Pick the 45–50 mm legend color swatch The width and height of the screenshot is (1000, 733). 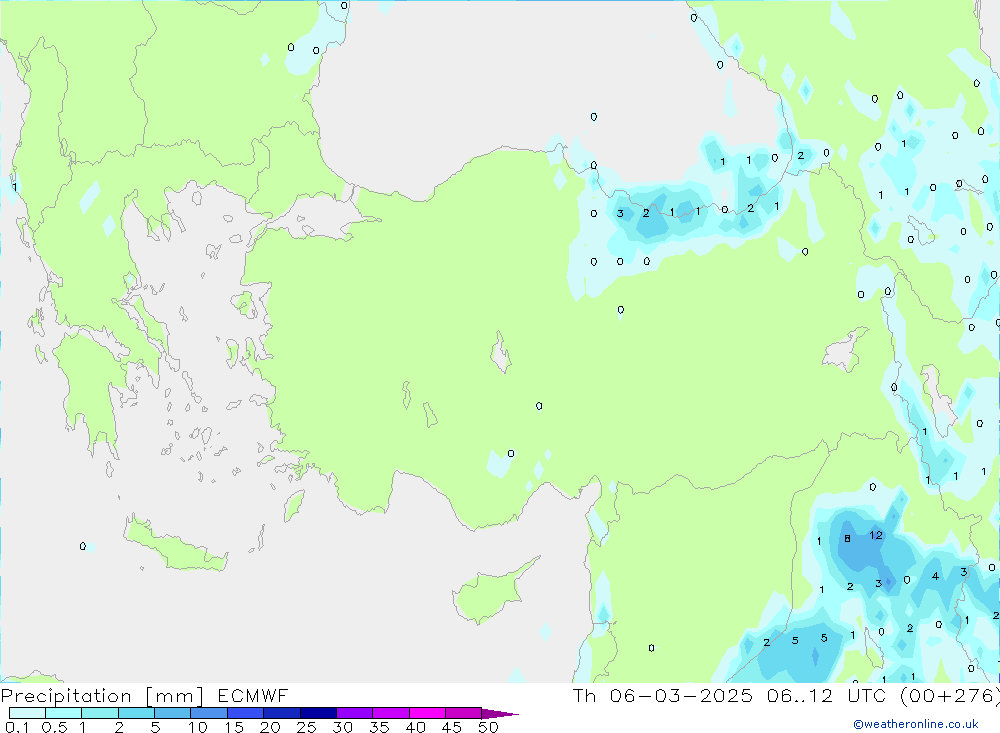click(464, 713)
